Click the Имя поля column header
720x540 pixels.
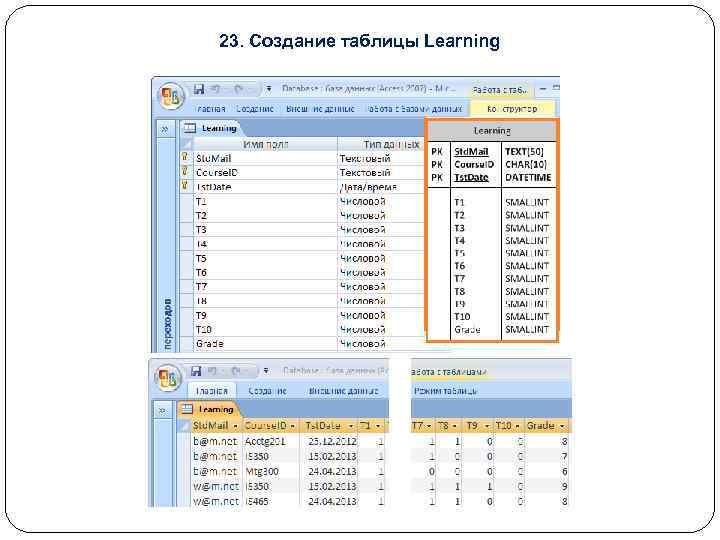coord(265,144)
